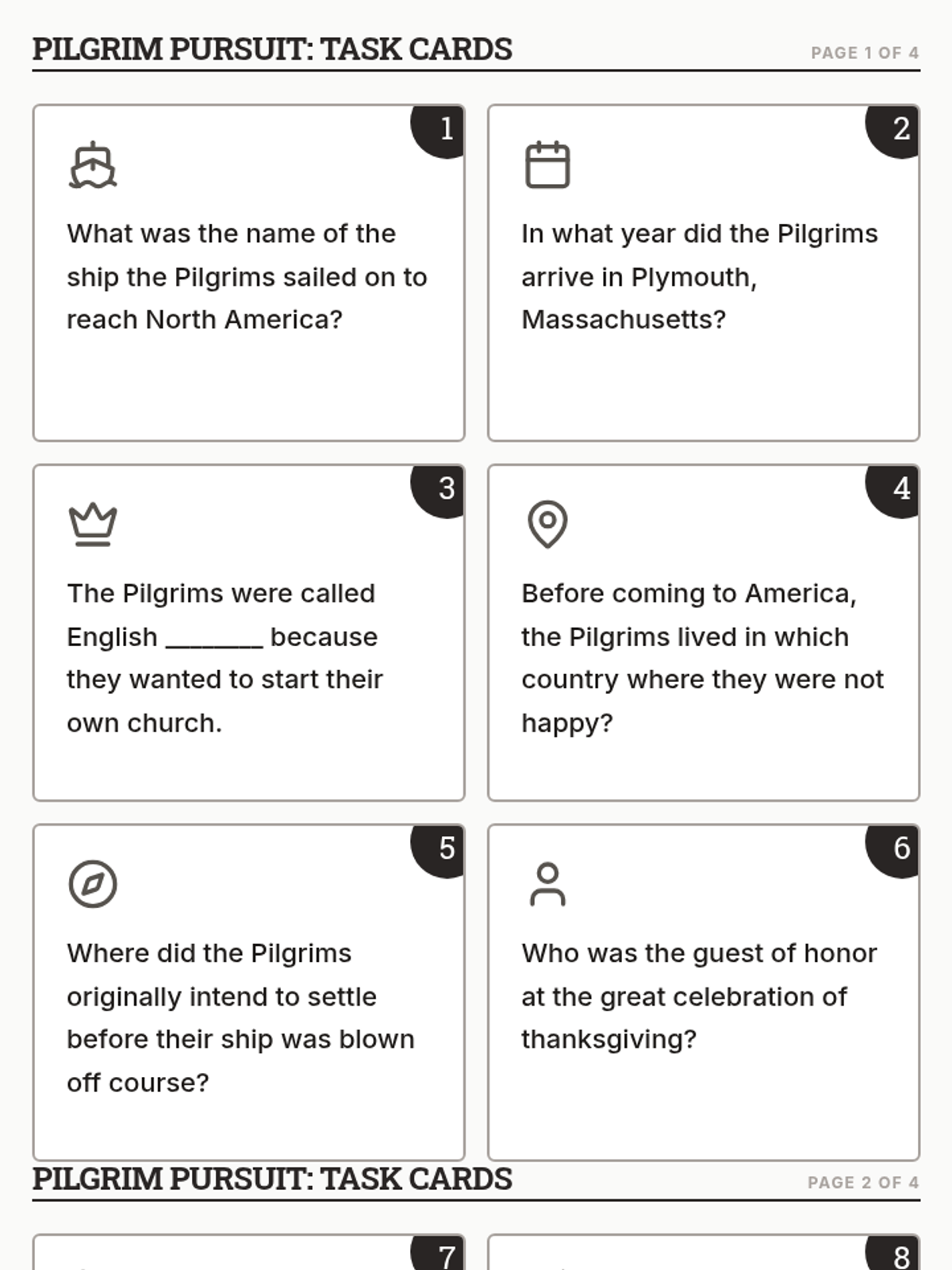Click the map pin icon on card 4
The height and width of the screenshot is (1270, 952).
click(547, 525)
